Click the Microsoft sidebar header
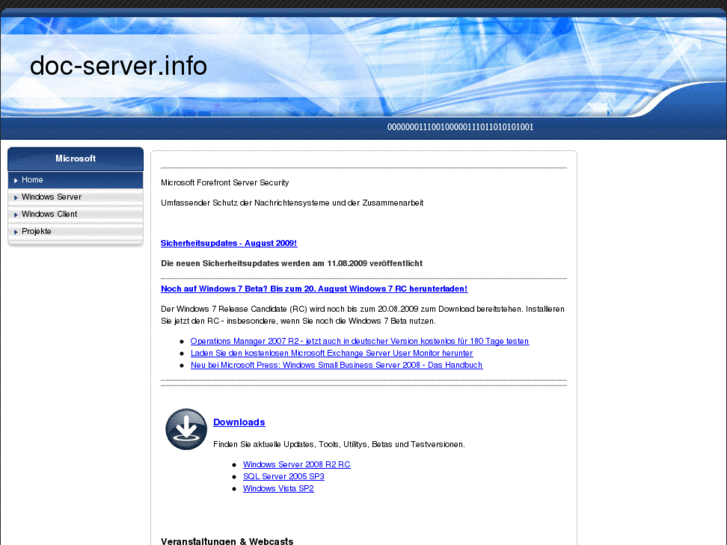This screenshot has height=545, width=727. tap(76, 159)
